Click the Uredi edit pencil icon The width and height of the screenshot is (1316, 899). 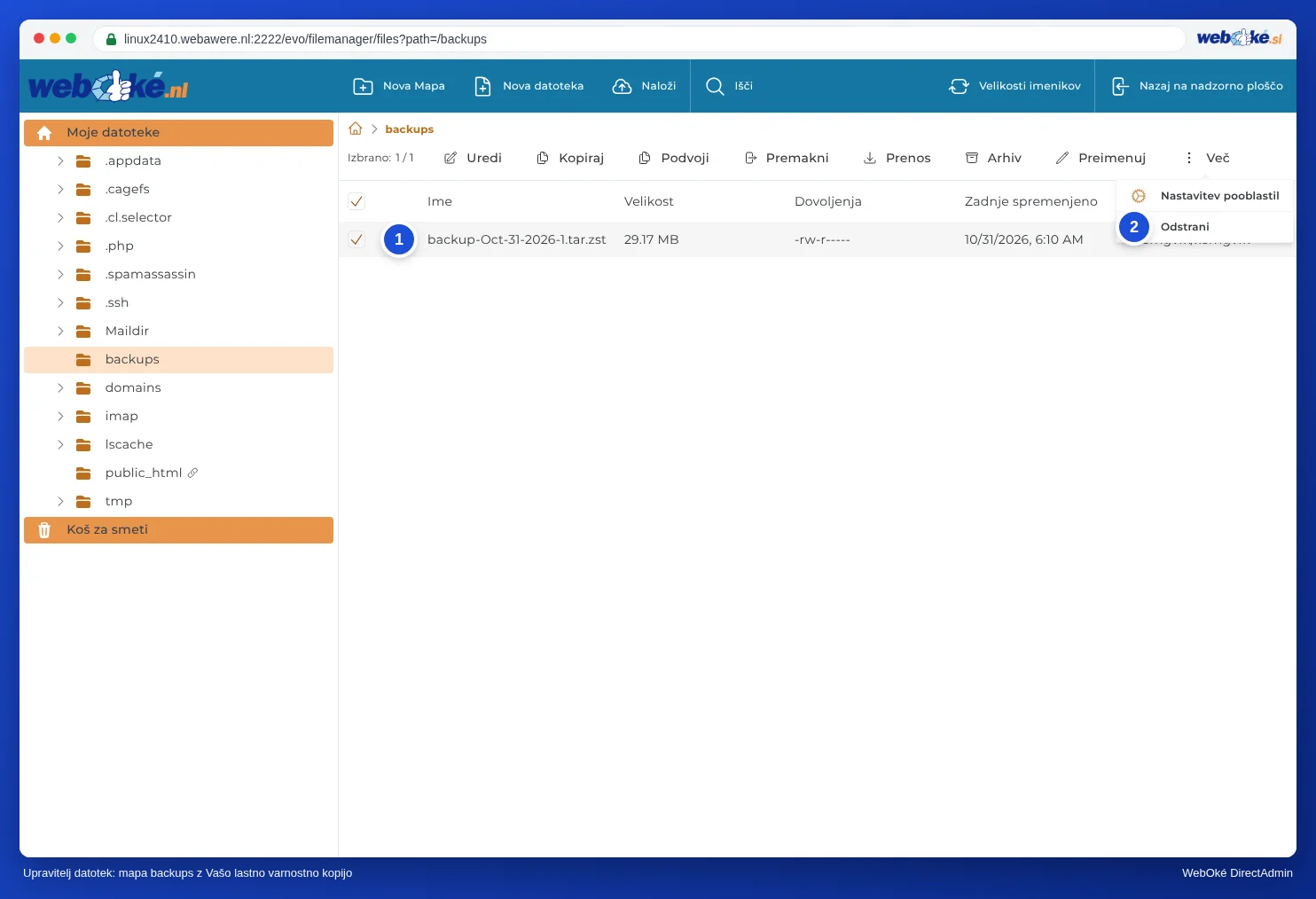click(x=450, y=158)
